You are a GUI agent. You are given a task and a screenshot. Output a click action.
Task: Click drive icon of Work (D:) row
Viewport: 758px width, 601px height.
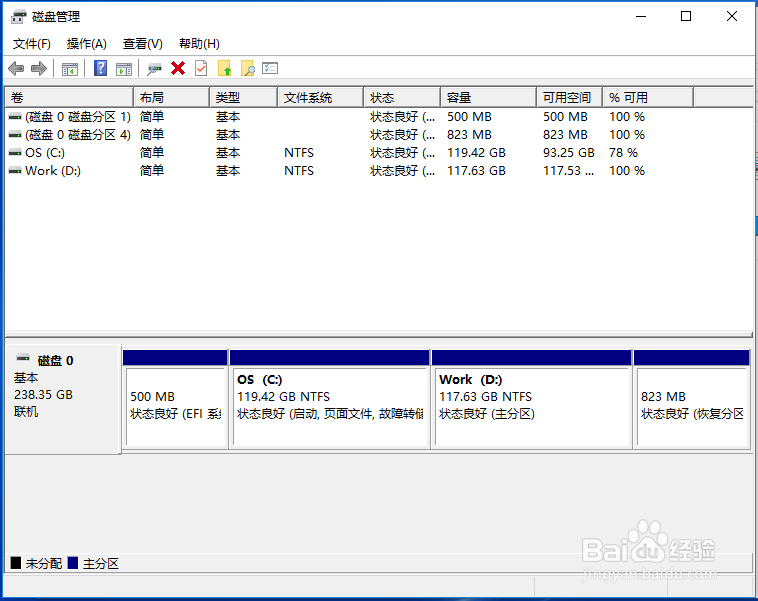pyautogui.click(x=15, y=171)
